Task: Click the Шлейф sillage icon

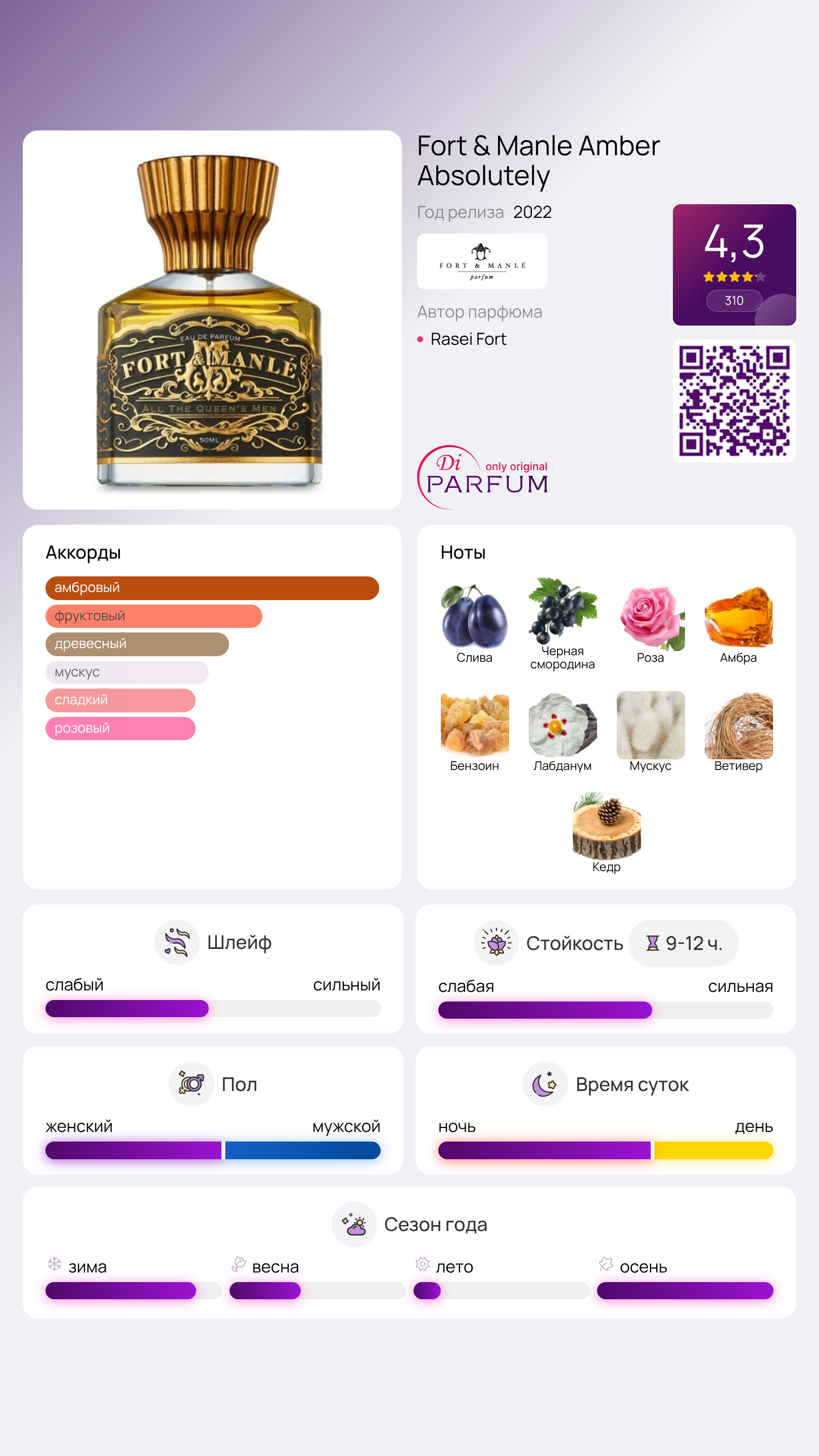Action: pyautogui.click(x=177, y=942)
